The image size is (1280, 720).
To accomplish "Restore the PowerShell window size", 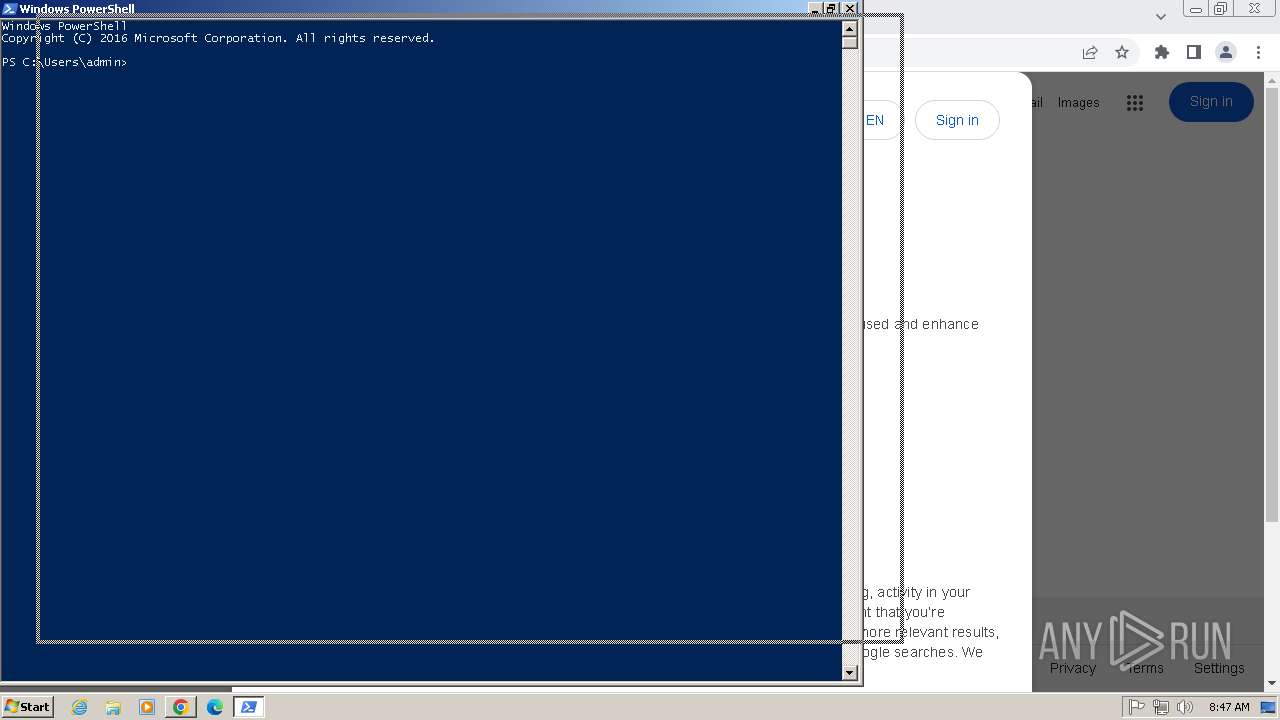I will click(830, 8).
